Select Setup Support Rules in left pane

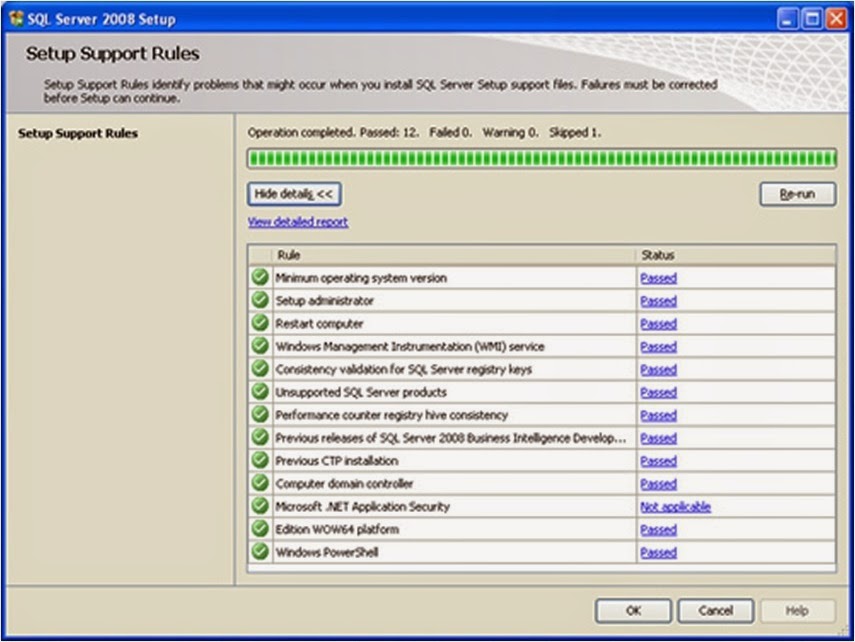coord(78,133)
